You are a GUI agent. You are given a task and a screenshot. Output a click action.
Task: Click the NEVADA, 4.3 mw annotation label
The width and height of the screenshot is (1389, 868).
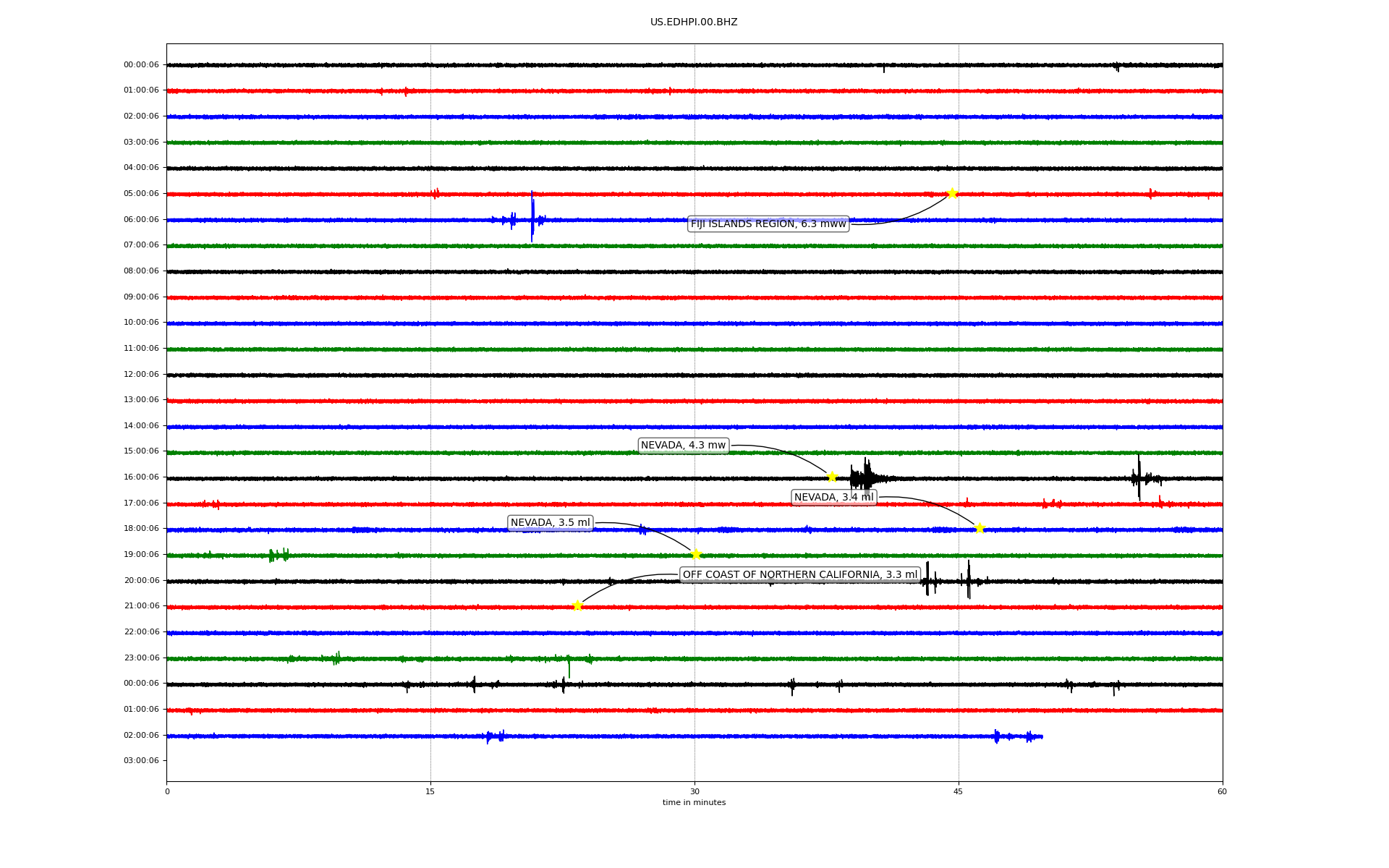(x=683, y=446)
